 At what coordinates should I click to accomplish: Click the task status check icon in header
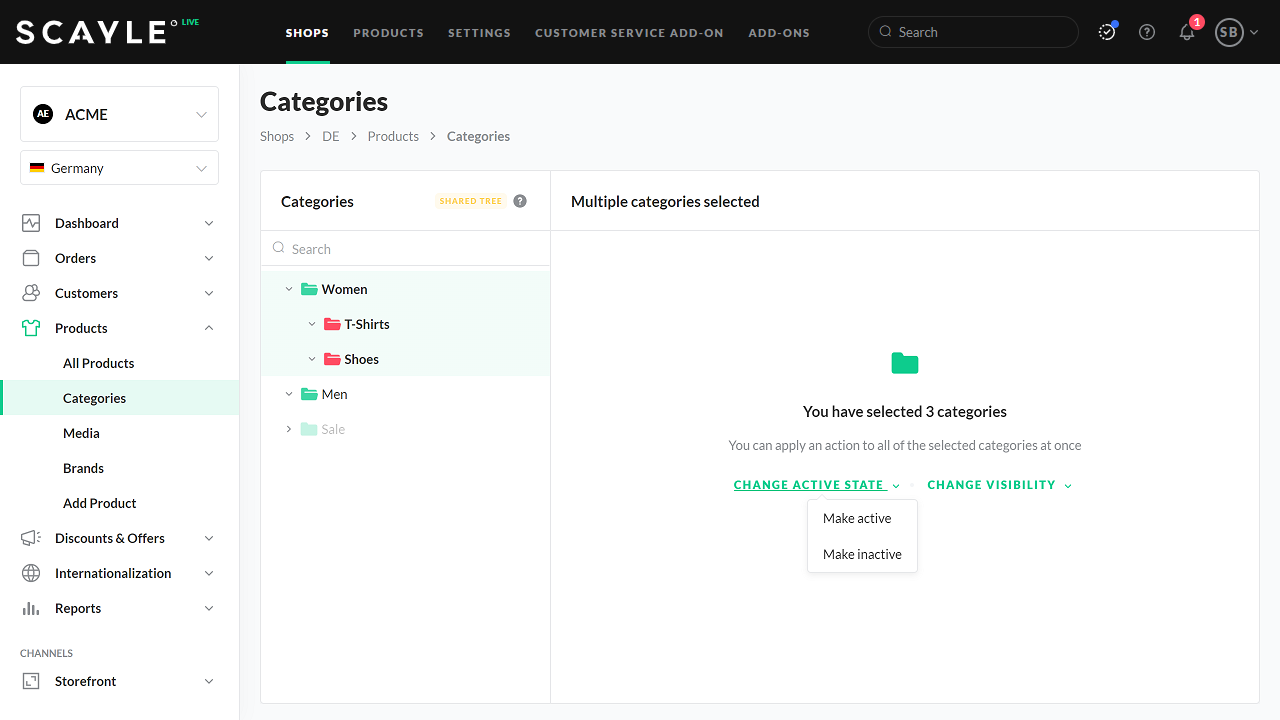[1107, 32]
